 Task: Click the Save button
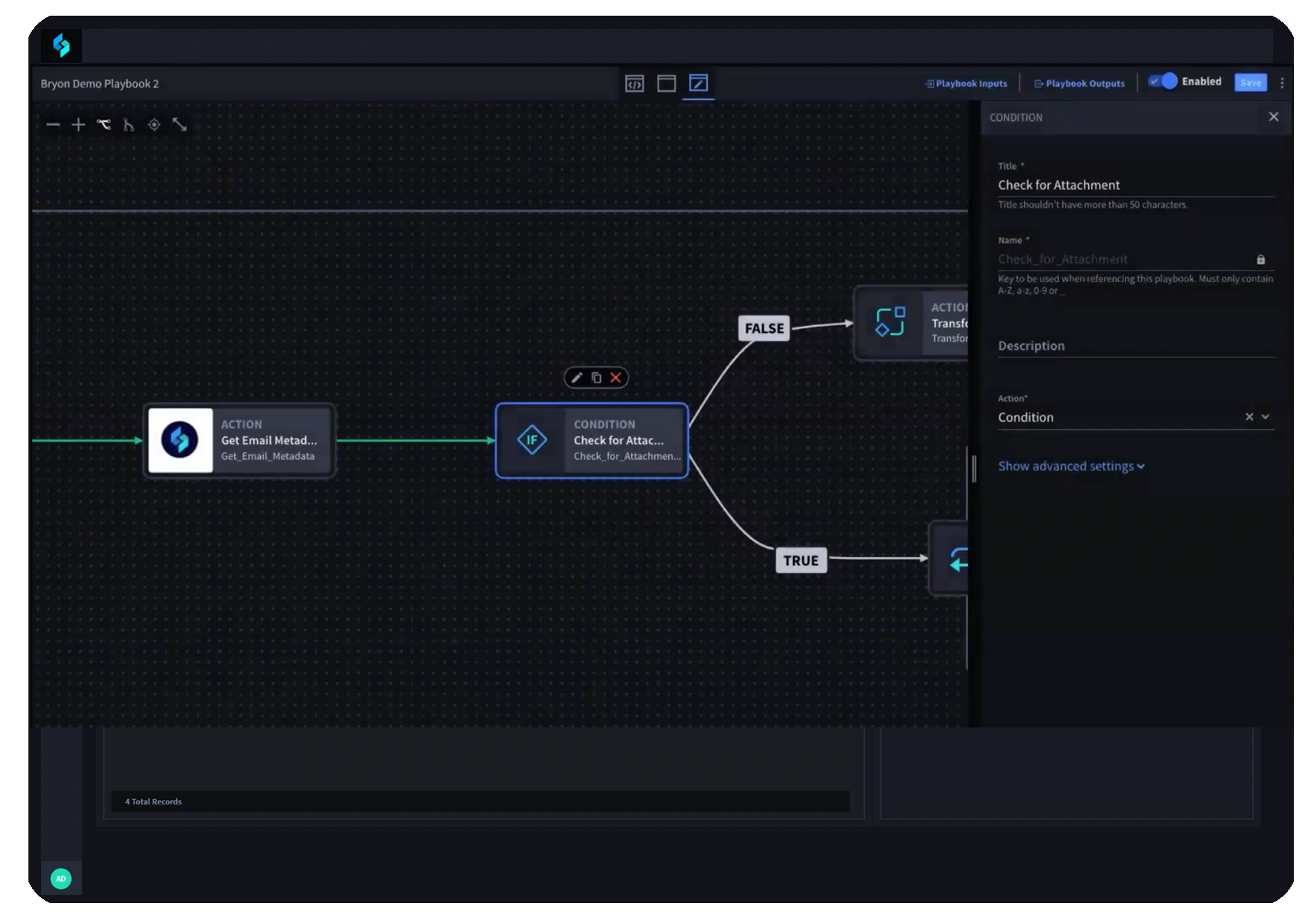tap(1250, 83)
